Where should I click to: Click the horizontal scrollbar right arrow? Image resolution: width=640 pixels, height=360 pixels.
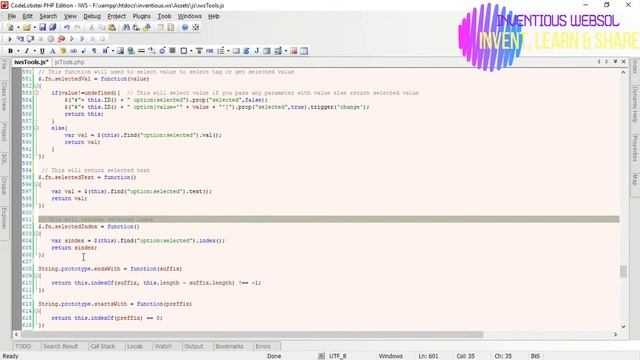point(616,334)
